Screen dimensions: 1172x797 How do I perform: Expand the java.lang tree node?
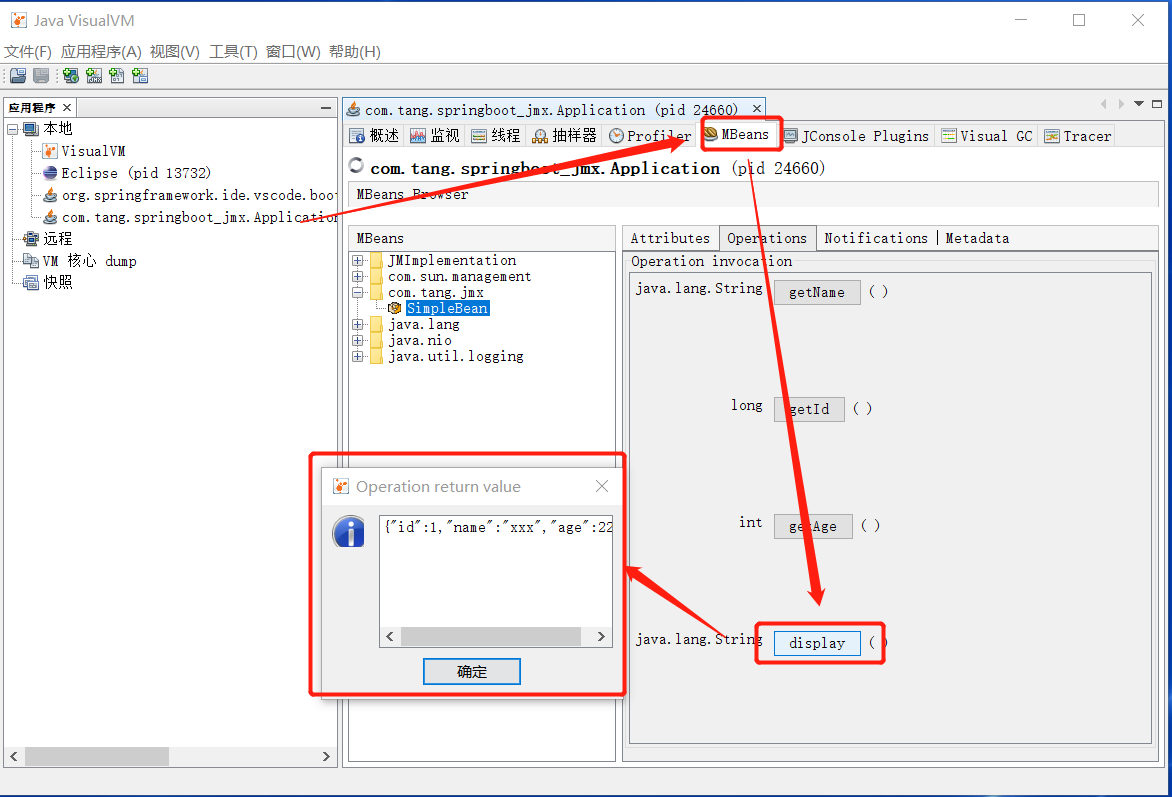click(358, 324)
